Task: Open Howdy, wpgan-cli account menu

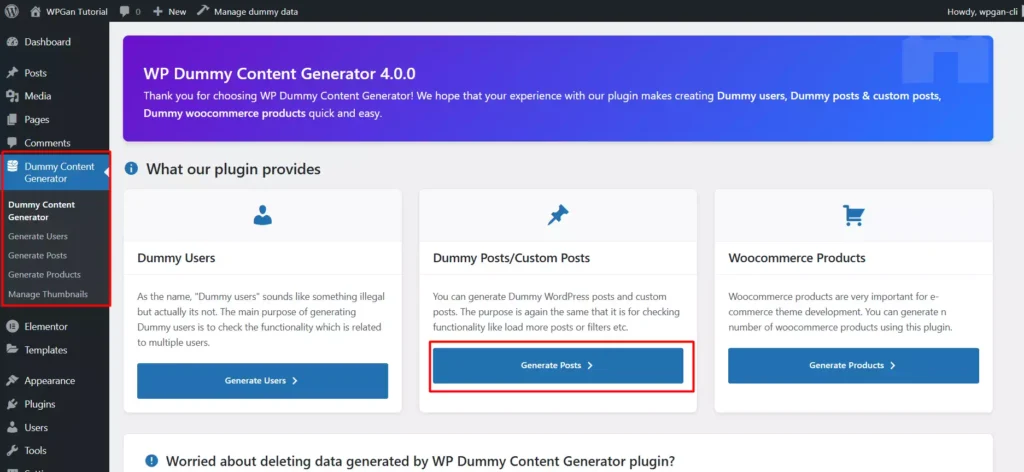Action: pos(982,11)
